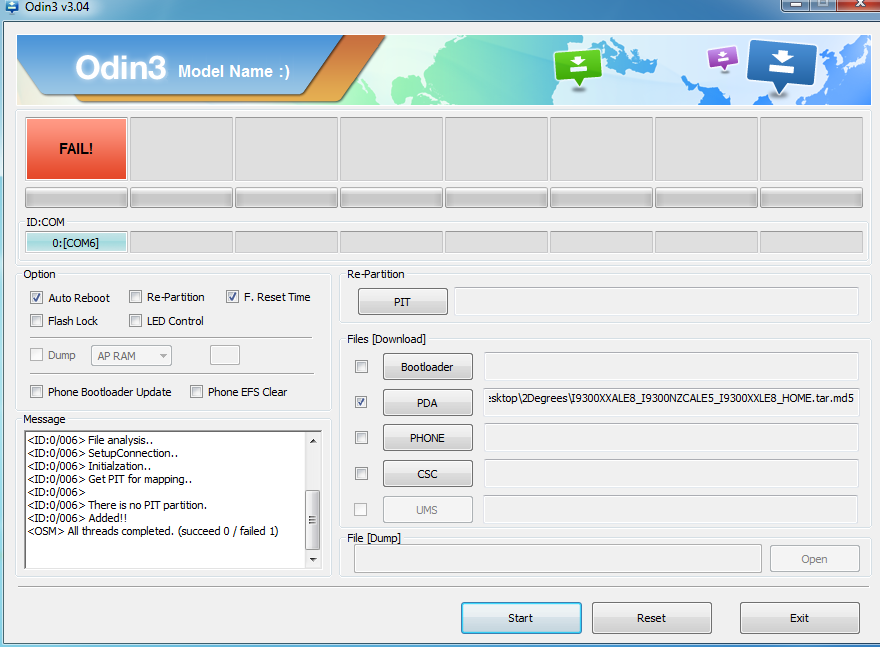Click the first progress bar under FAIL!
Viewport: 880px width, 647px height.
(x=76, y=198)
